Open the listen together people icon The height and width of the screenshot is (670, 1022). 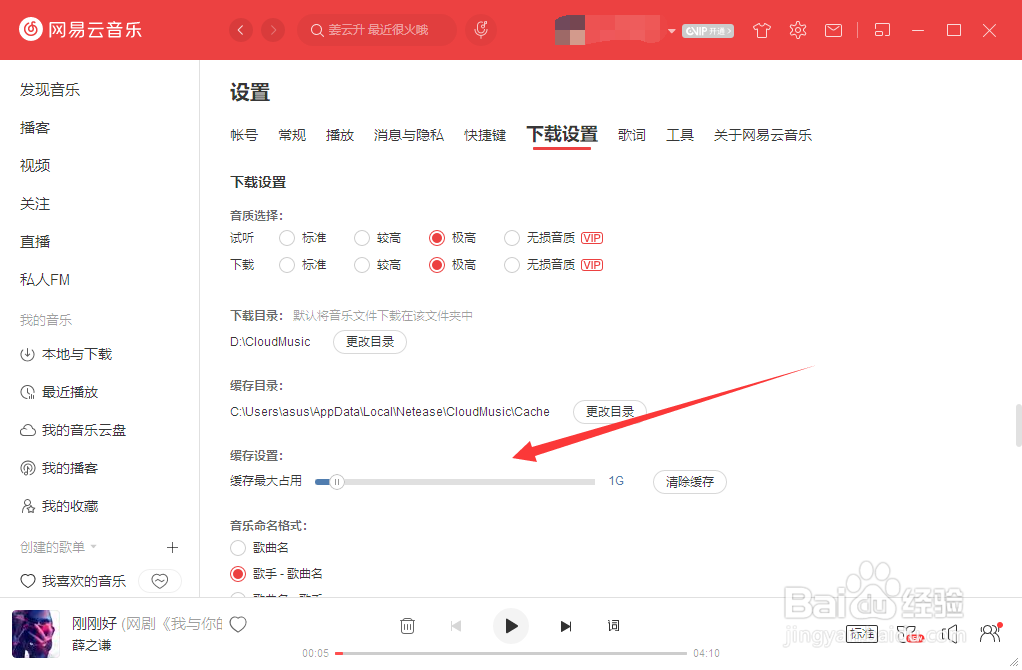pos(990,633)
